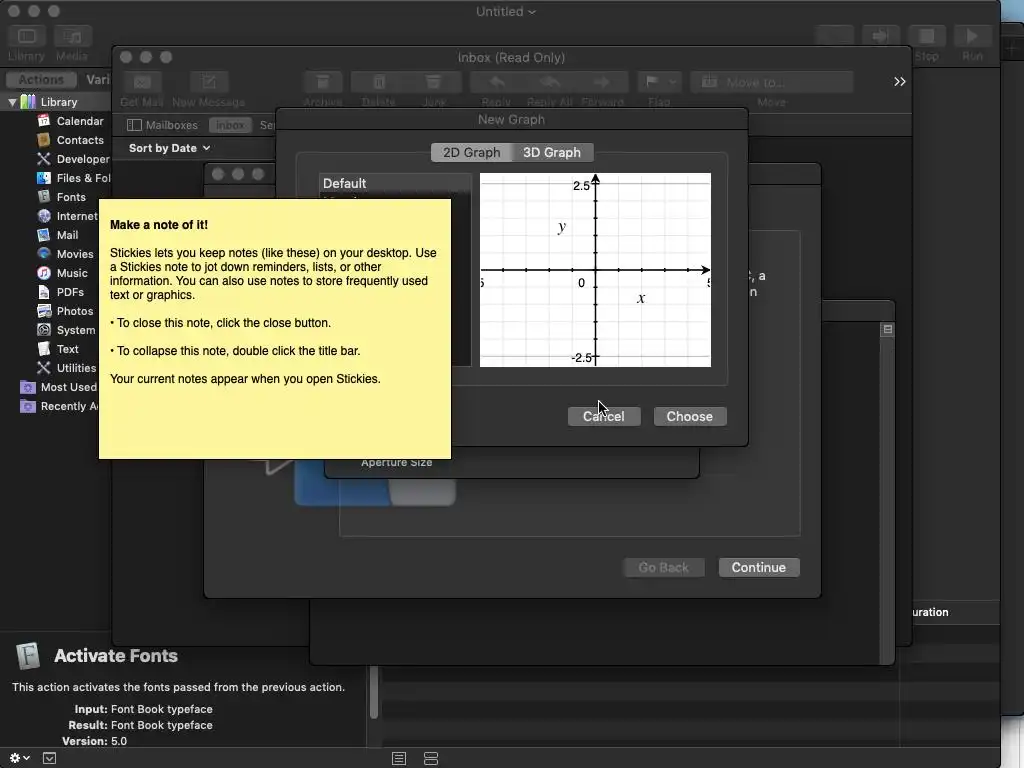
Task: Select the Default graph template
Action: pos(395,184)
